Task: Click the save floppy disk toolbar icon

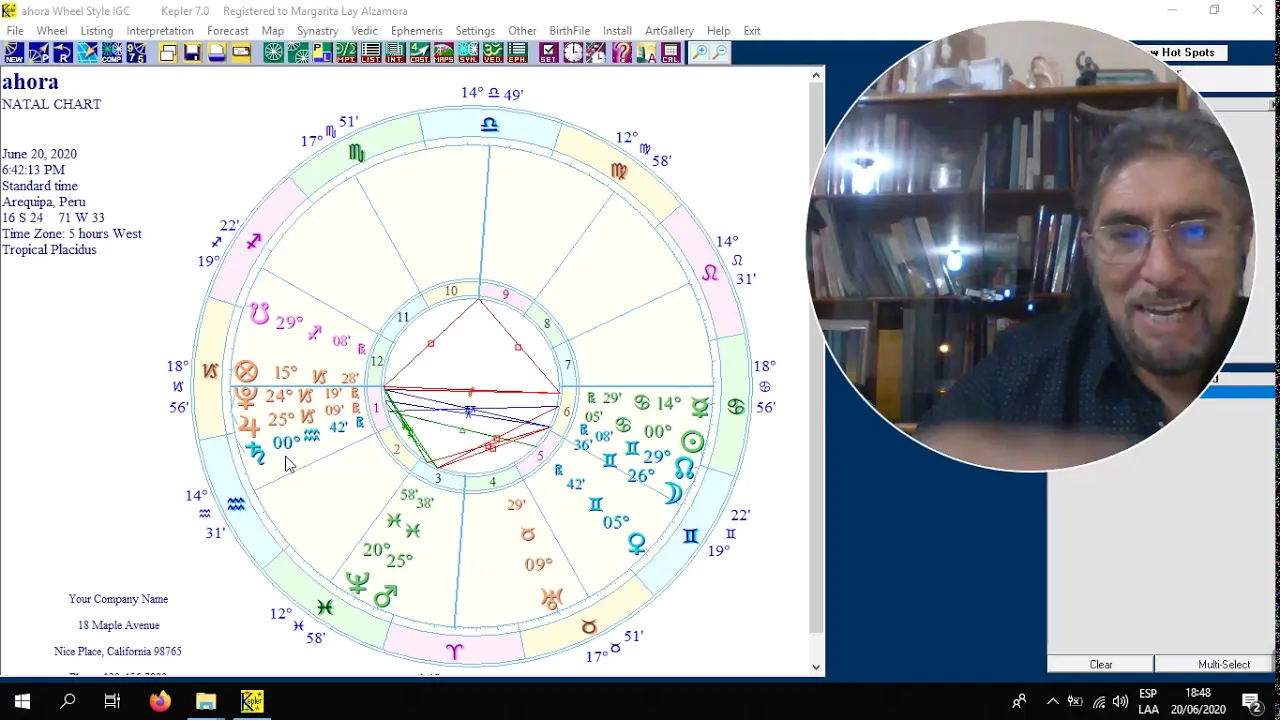Action: coord(192,52)
